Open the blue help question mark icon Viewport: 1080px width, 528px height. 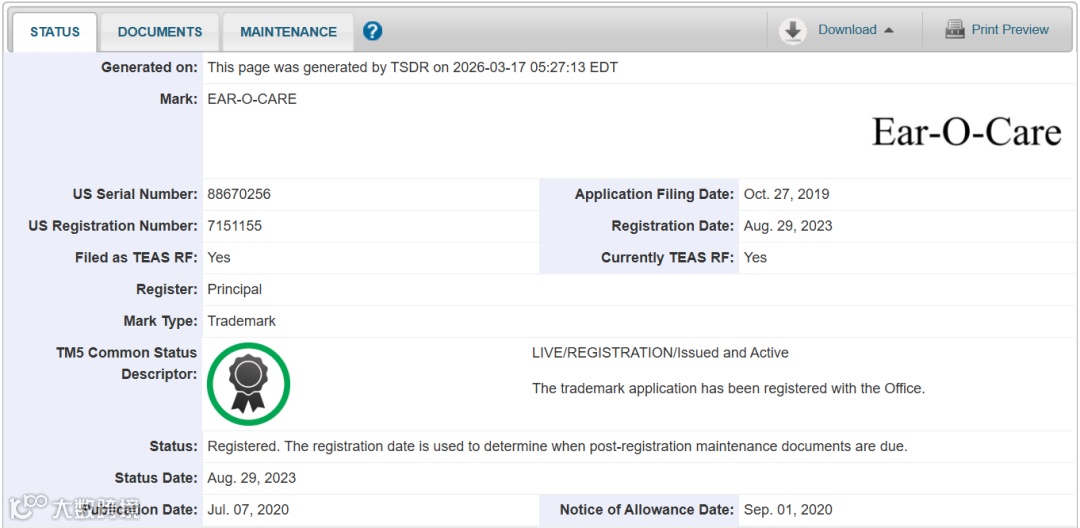pyautogui.click(x=373, y=31)
